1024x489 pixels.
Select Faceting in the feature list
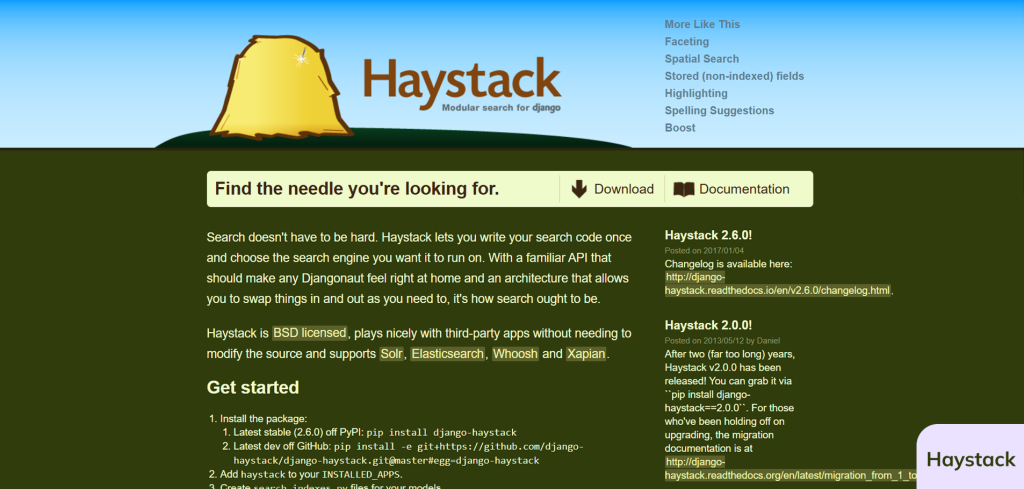click(x=687, y=42)
